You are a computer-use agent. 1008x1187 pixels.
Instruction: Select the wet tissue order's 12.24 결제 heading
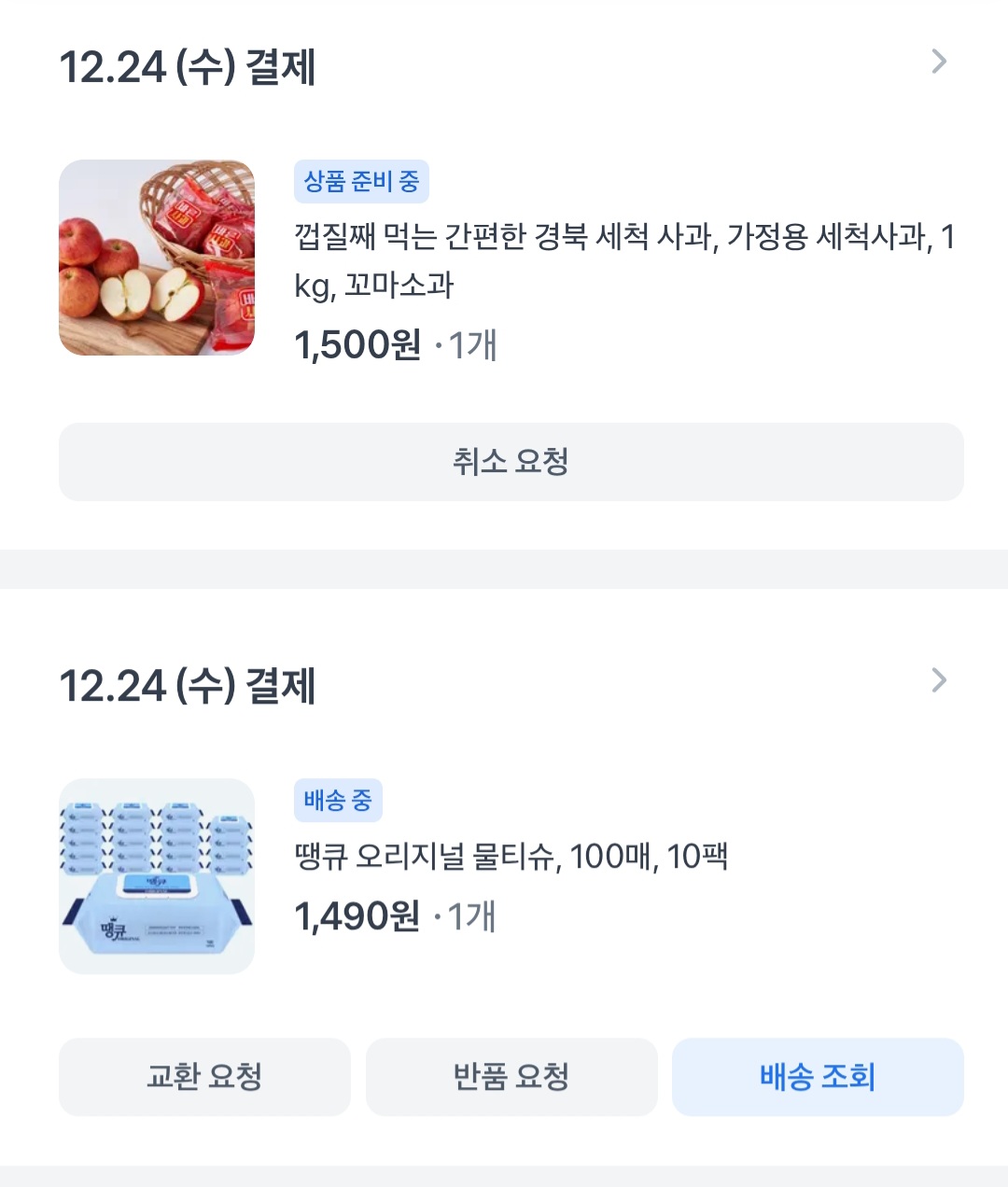(x=188, y=686)
